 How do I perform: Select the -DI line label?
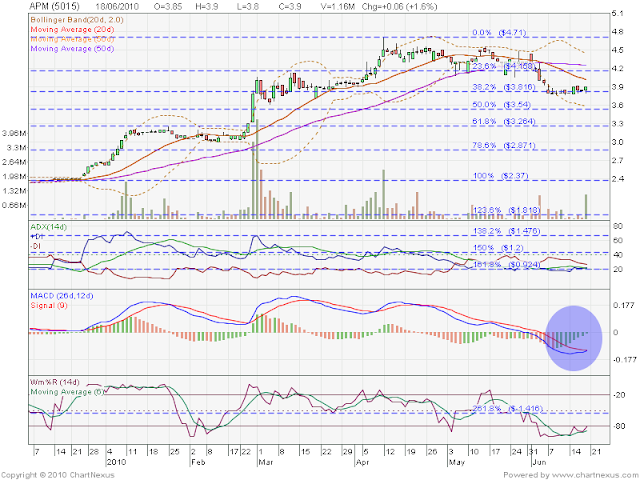pos(36,246)
